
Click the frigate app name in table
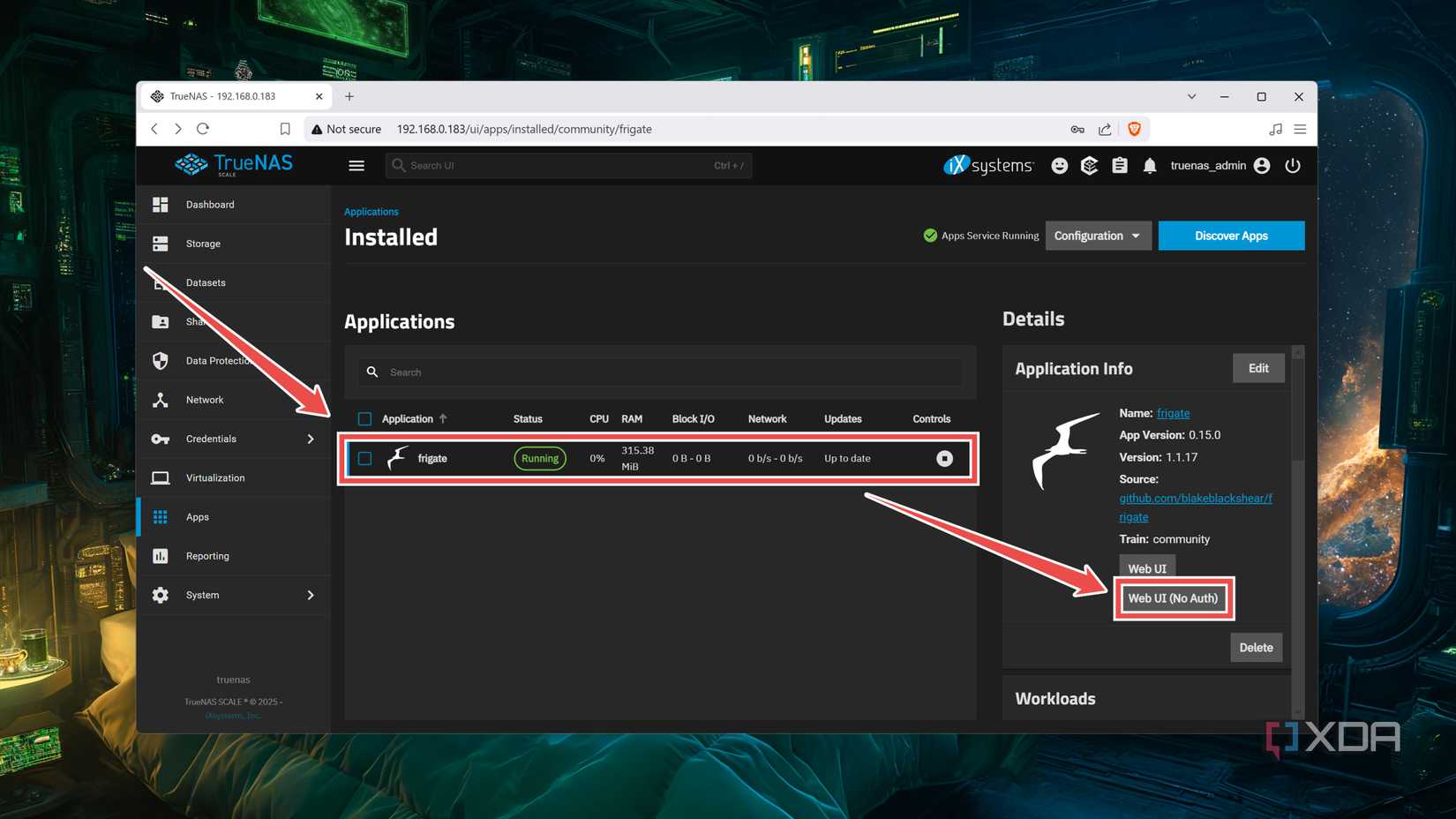pos(432,459)
